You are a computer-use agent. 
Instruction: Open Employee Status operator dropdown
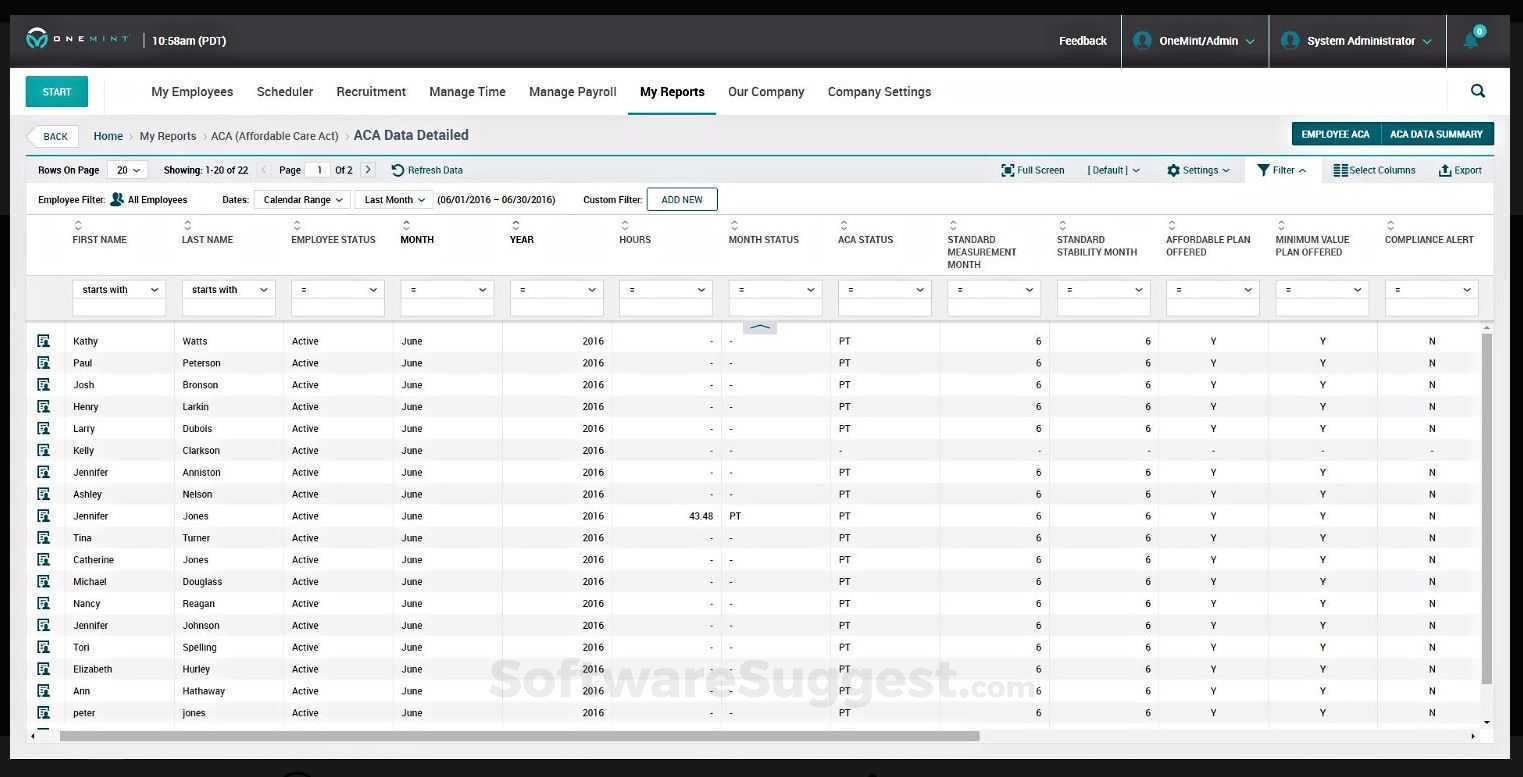338,290
